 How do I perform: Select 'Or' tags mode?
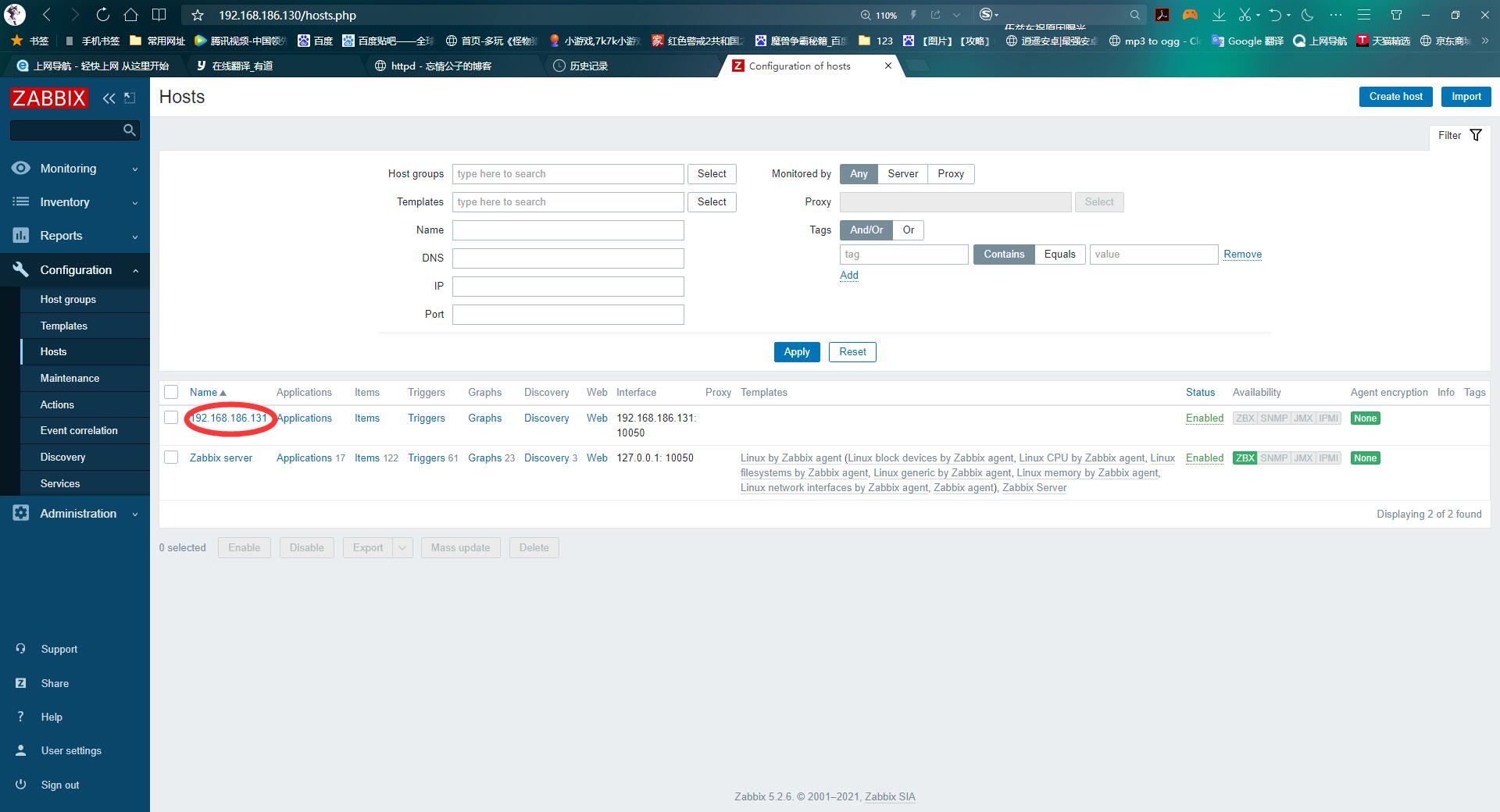(x=909, y=230)
